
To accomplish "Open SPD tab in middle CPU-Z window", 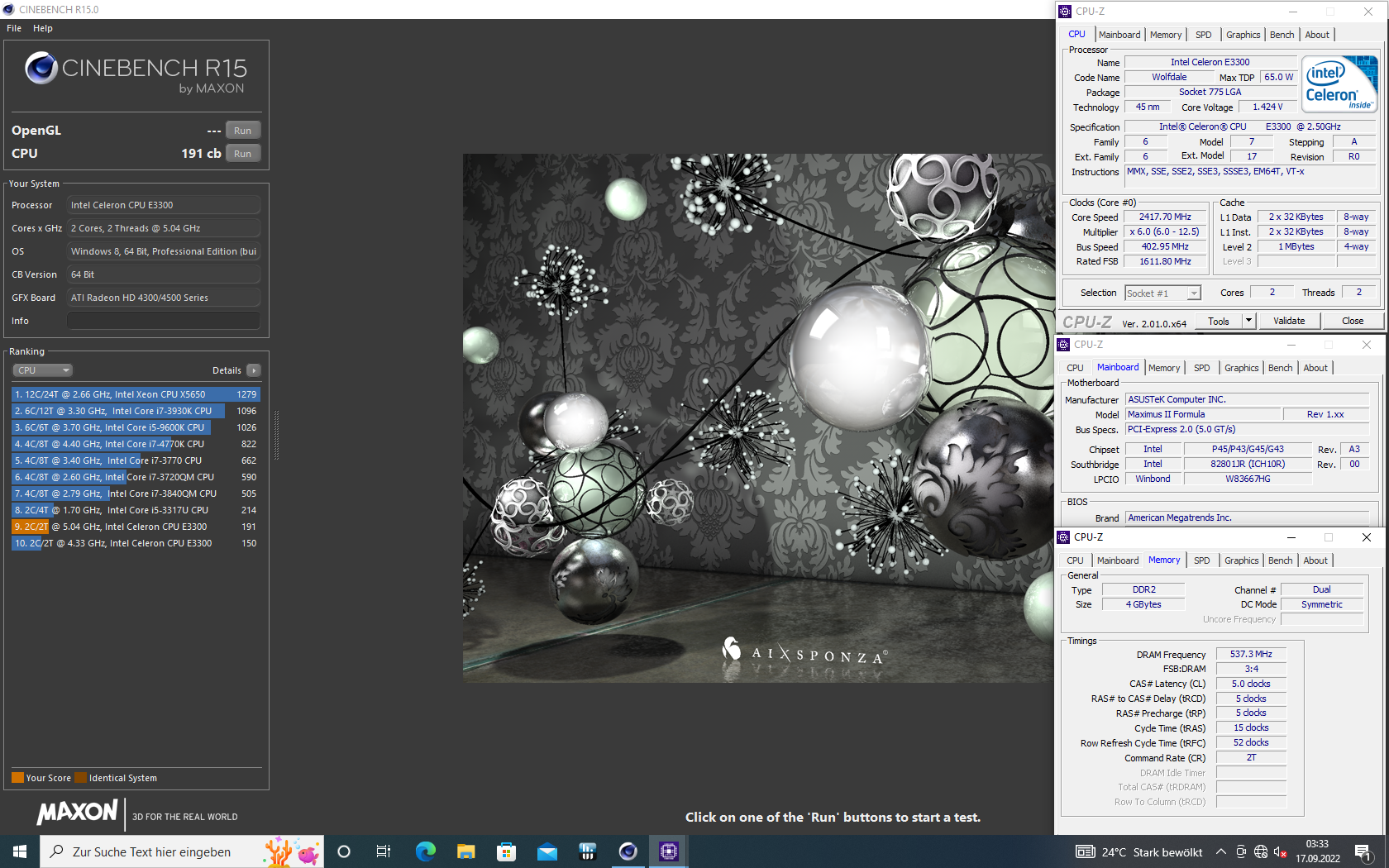I will (1202, 368).
